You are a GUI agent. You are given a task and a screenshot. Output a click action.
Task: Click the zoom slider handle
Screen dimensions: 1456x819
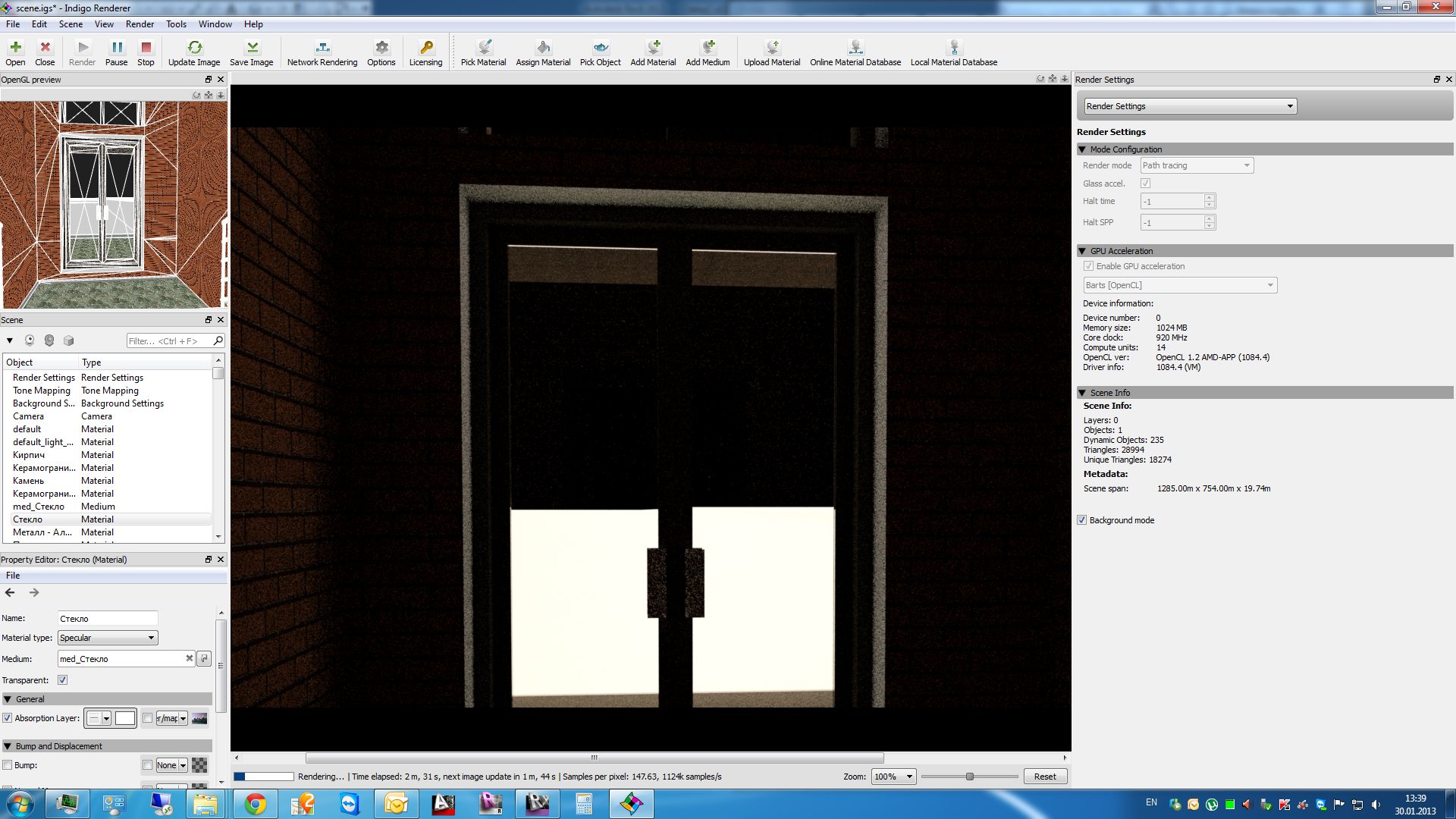969,777
